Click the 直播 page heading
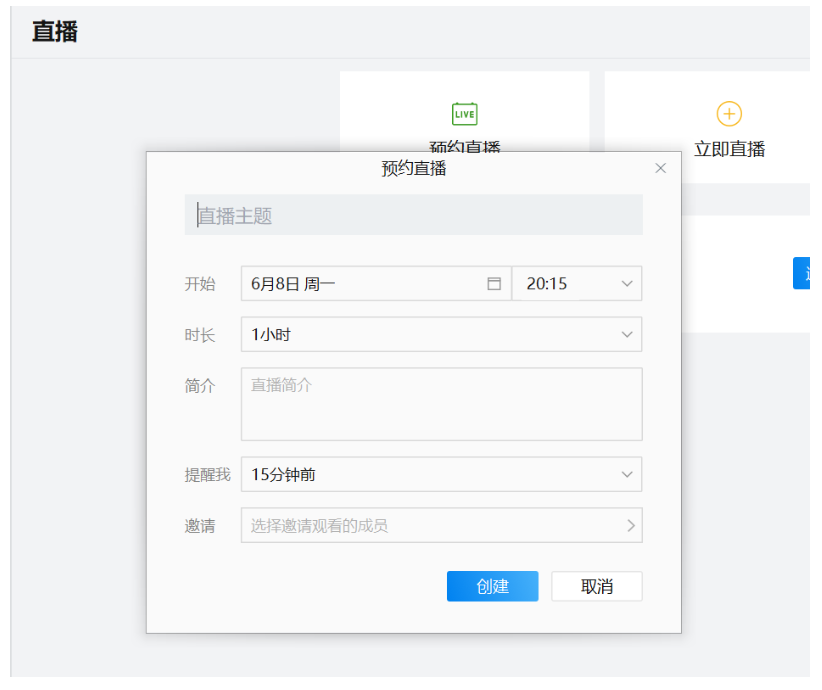Viewport: 822px width, 690px height. (x=55, y=32)
